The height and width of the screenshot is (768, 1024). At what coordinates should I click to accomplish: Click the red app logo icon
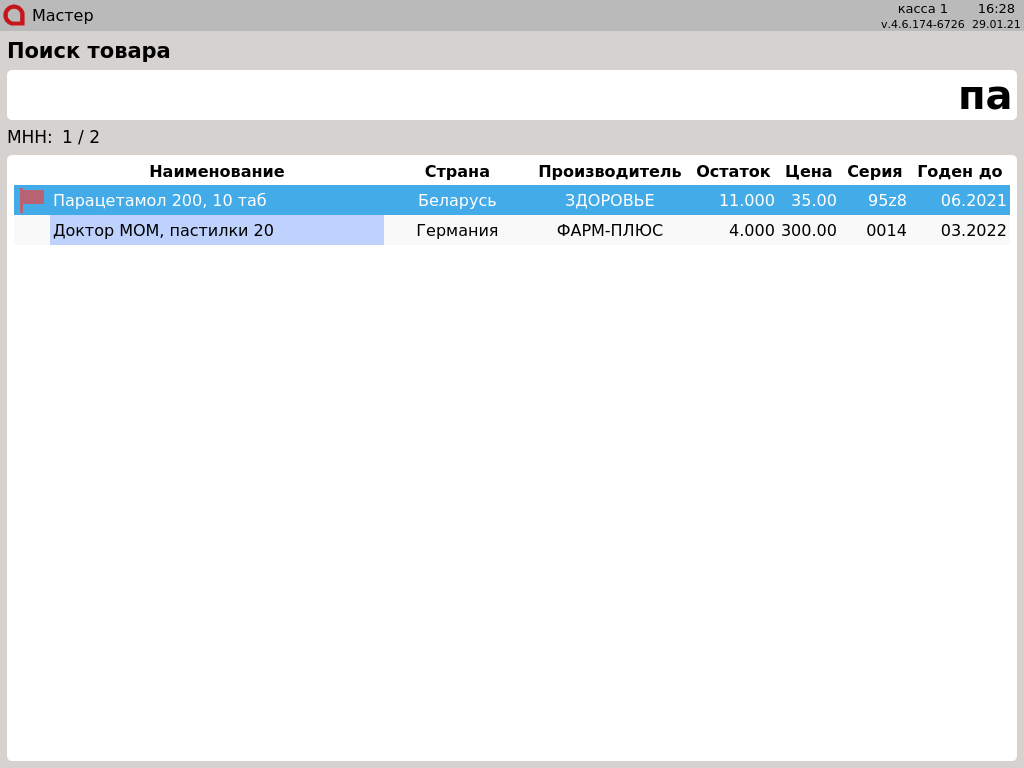pyautogui.click(x=13, y=15)
